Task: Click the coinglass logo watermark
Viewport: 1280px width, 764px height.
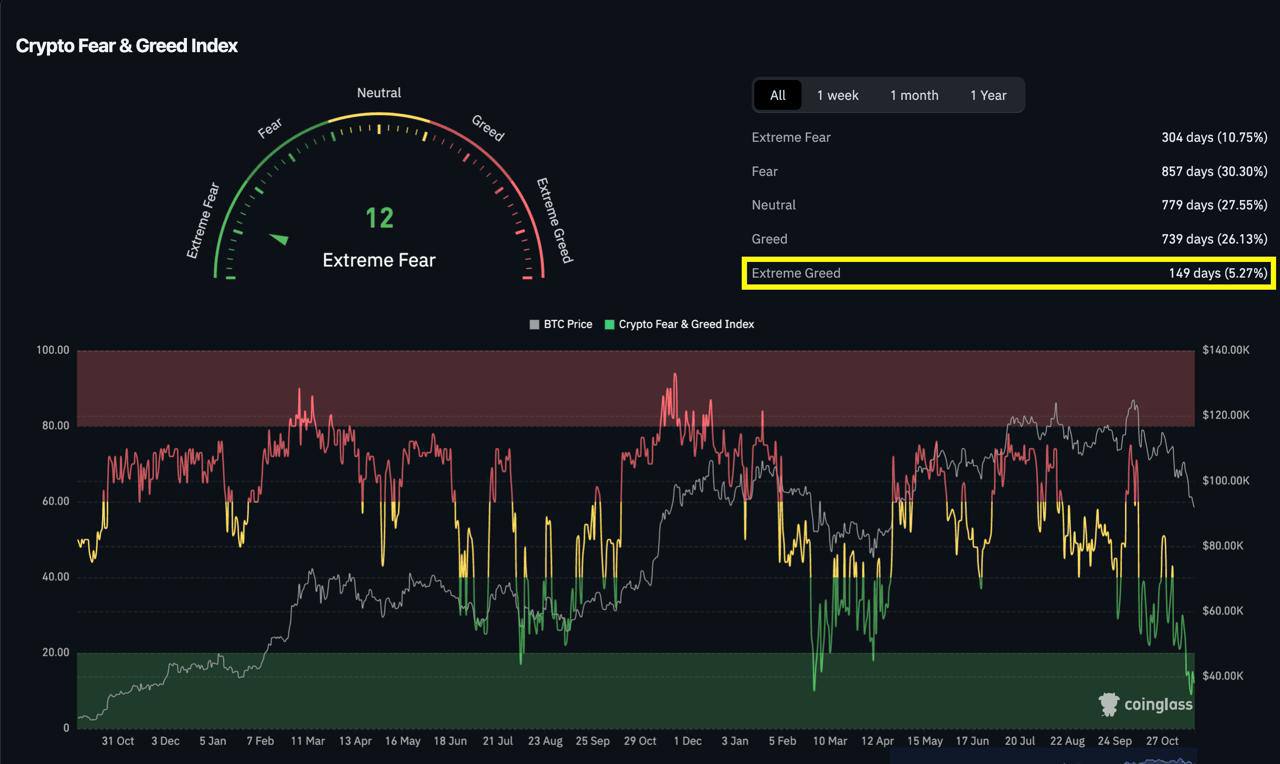Action: coord(1146,704)
